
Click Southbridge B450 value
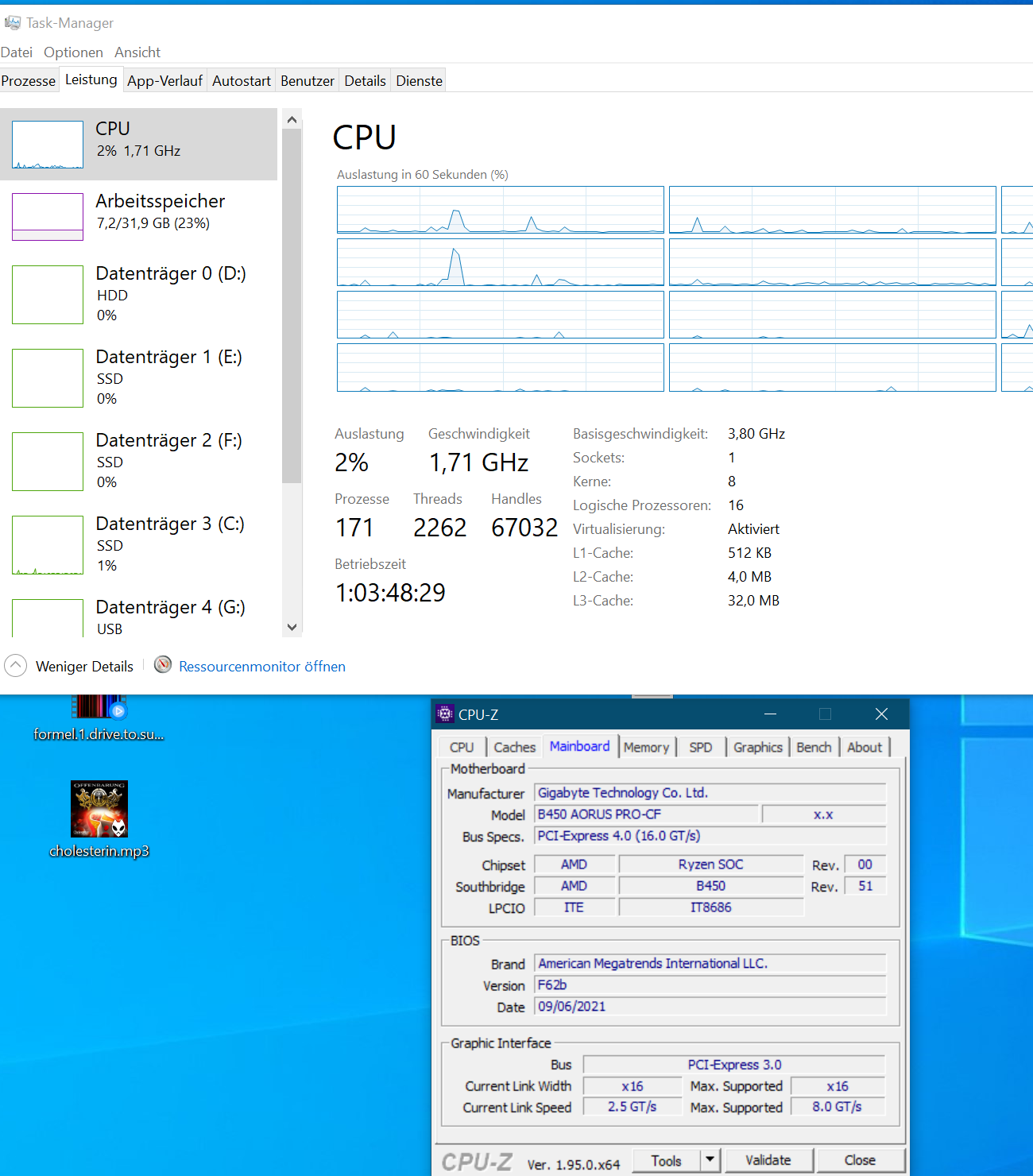[710, 886]
